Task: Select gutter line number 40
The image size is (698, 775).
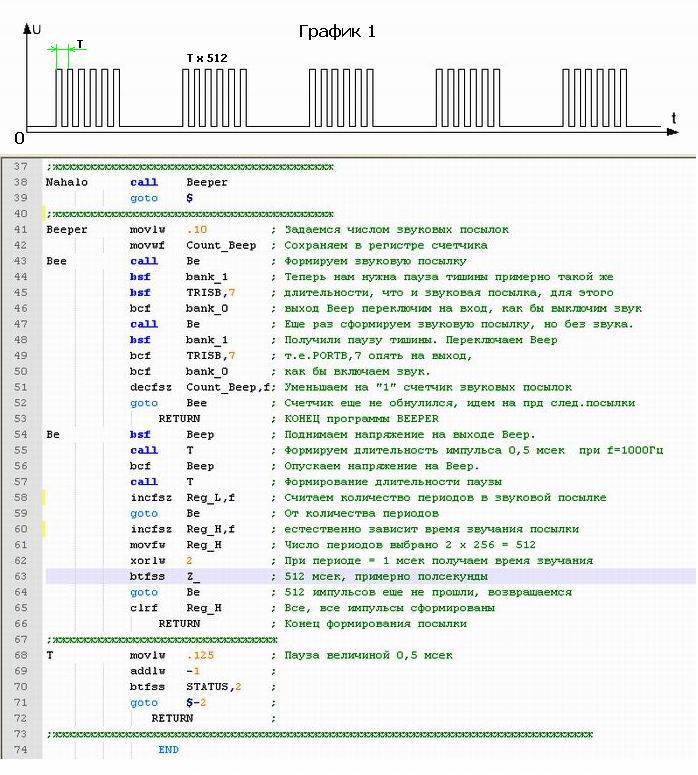Action: point(21,214)
